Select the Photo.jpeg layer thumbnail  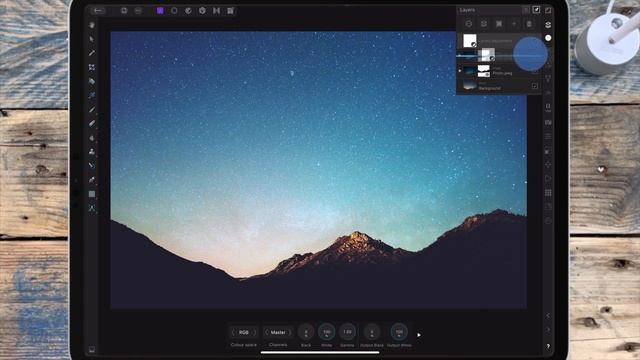coord(470,71)
